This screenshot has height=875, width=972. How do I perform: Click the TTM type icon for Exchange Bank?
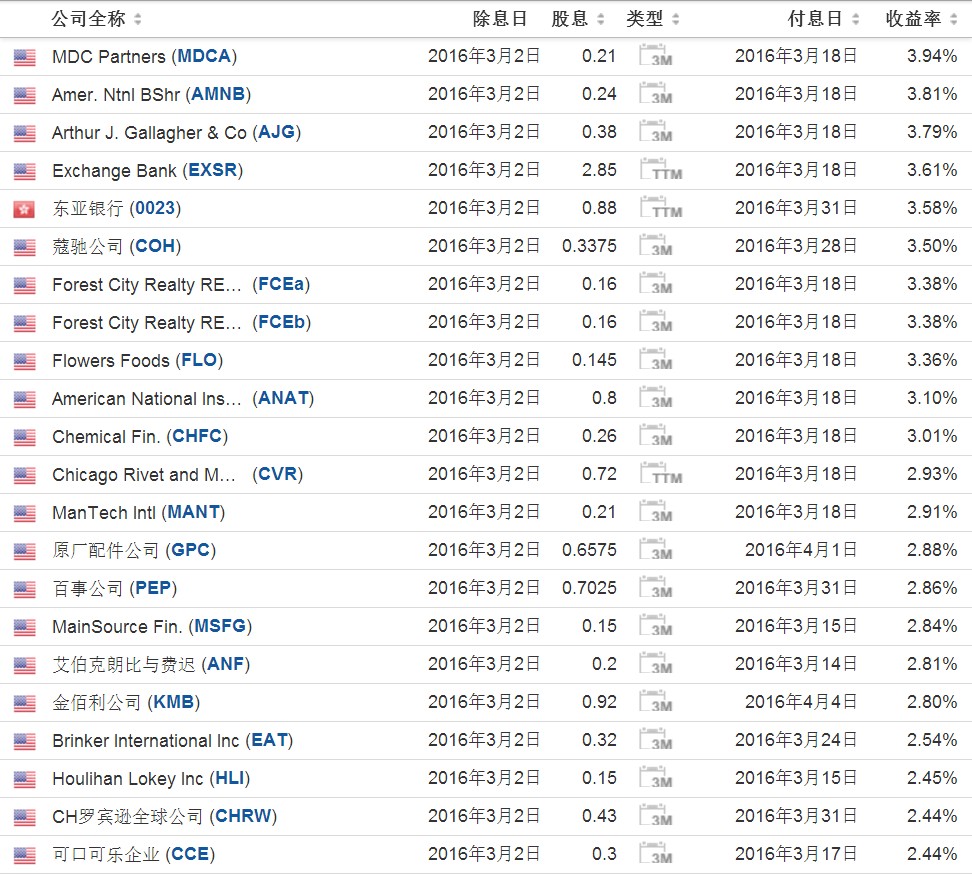coord(659,171)
